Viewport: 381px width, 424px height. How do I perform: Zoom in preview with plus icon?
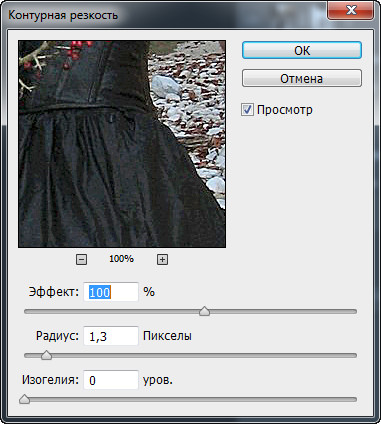(x=162, y=259)
